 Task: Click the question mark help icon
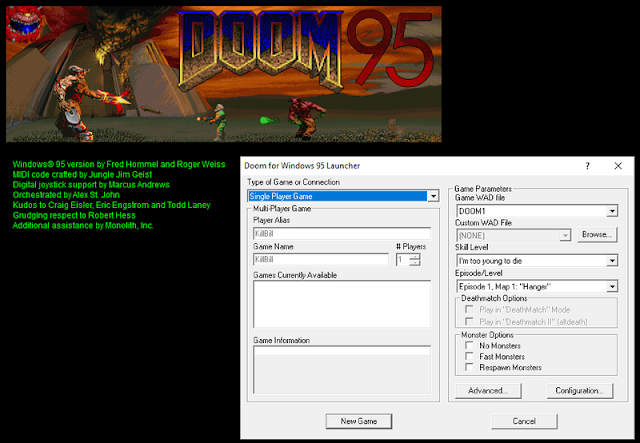(x=587, y=166)
